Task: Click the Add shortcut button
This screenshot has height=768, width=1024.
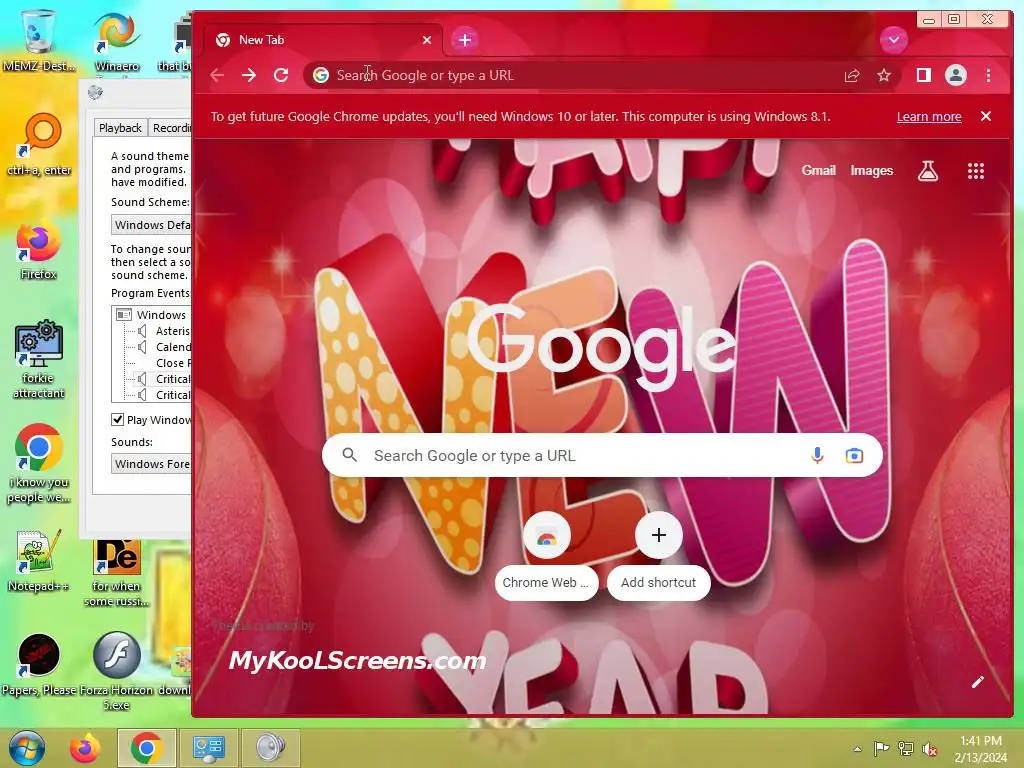Action: click(658, 558)
